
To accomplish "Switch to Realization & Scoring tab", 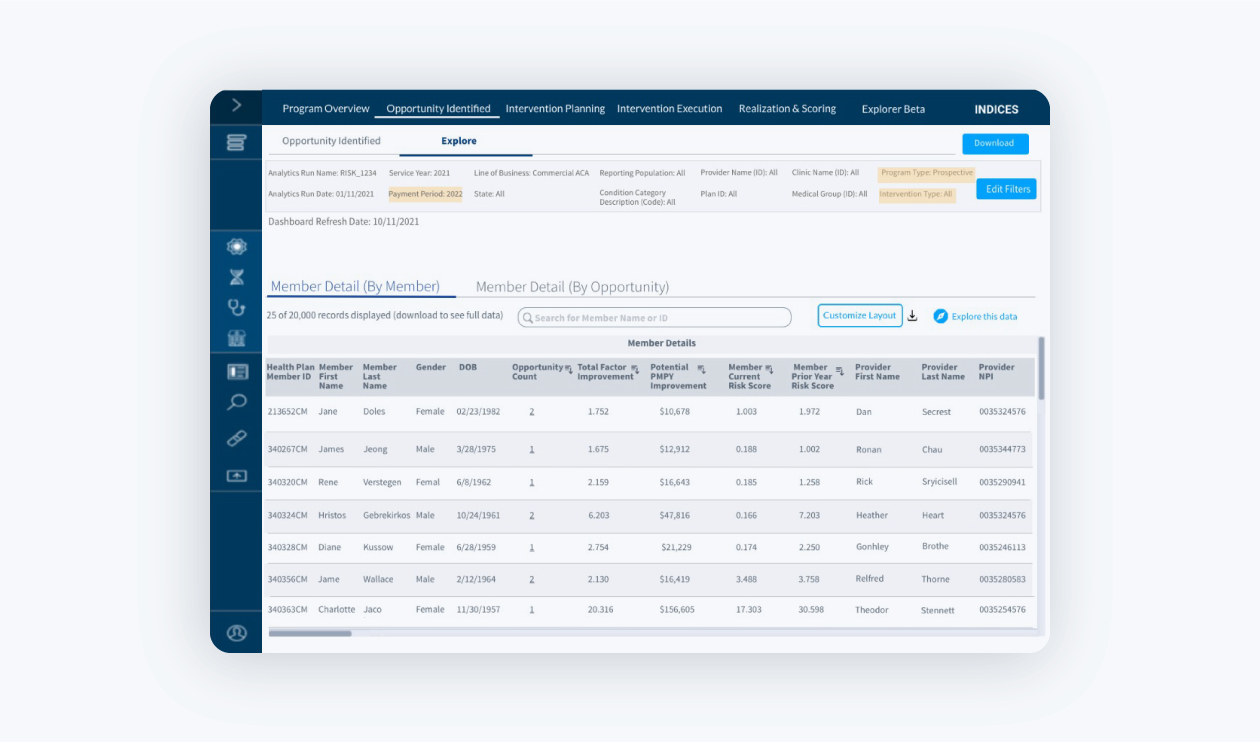I will pos(787,109).
